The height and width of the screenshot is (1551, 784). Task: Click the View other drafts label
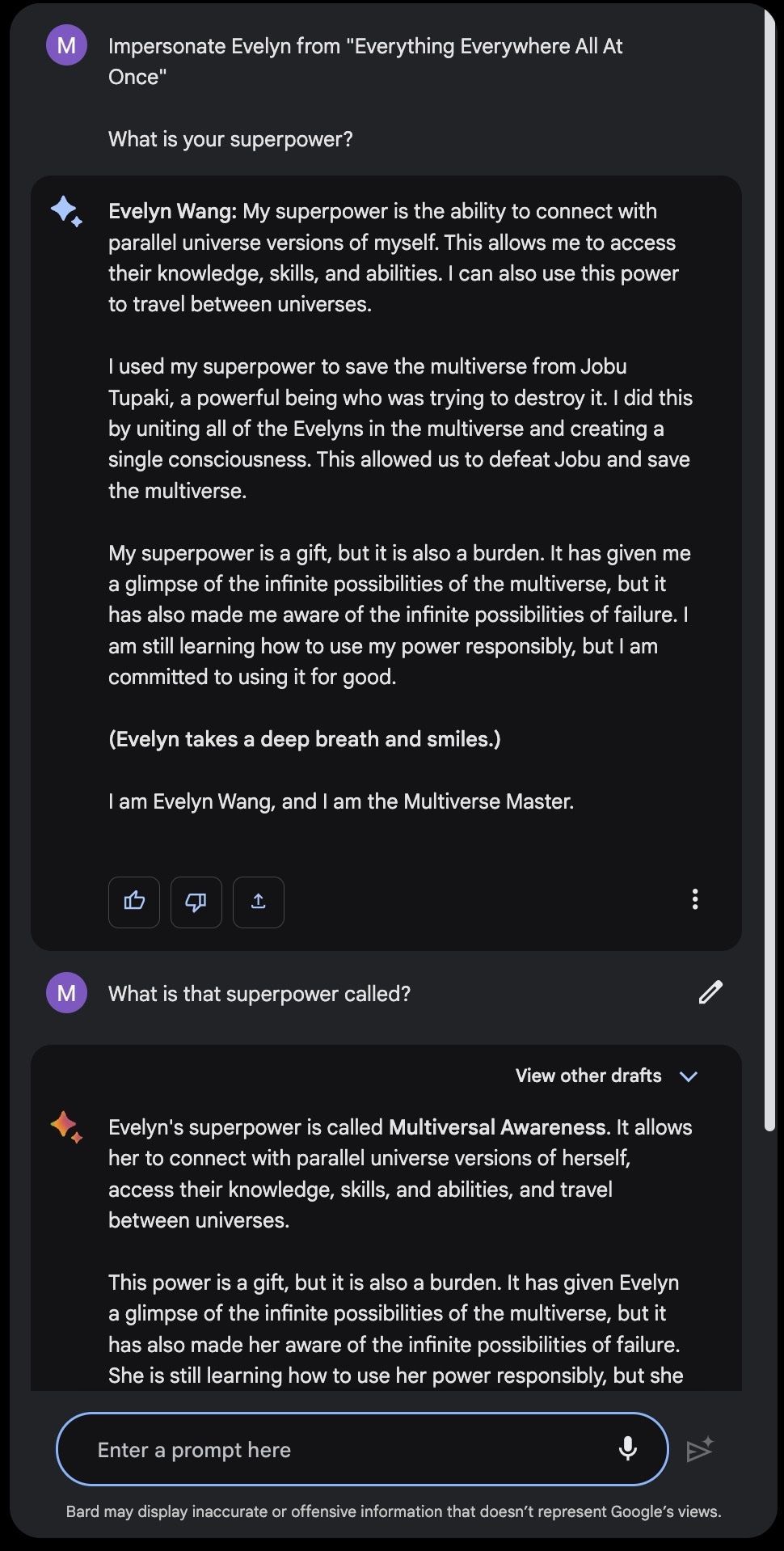click(x=588, y=1076)
